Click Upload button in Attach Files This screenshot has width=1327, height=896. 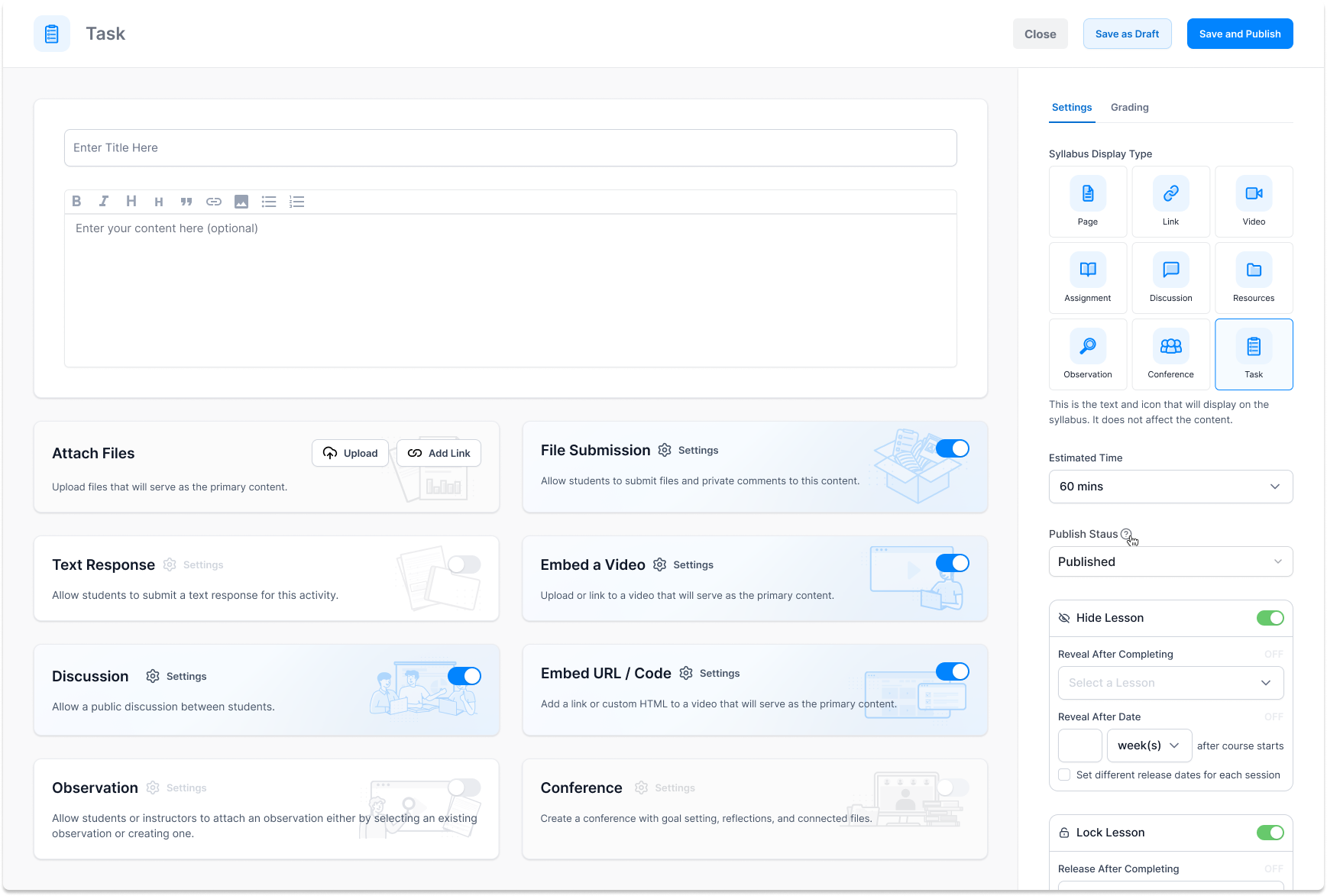[350, 454]
